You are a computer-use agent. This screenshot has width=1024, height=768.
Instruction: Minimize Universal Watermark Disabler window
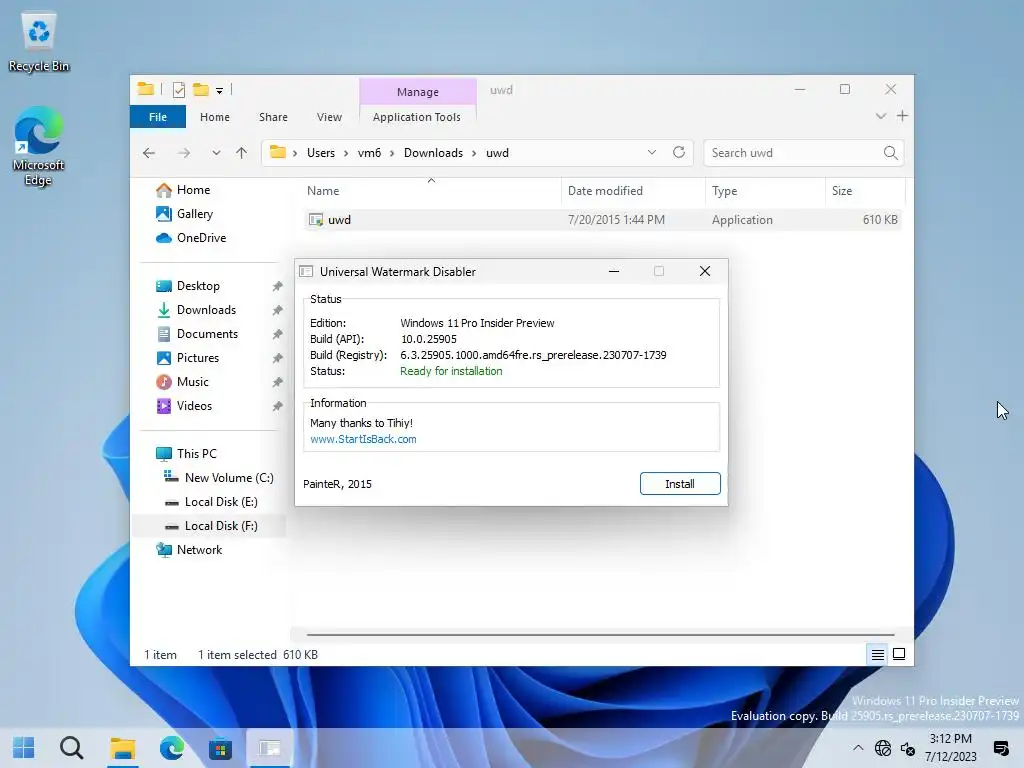[x=614, y=271]
